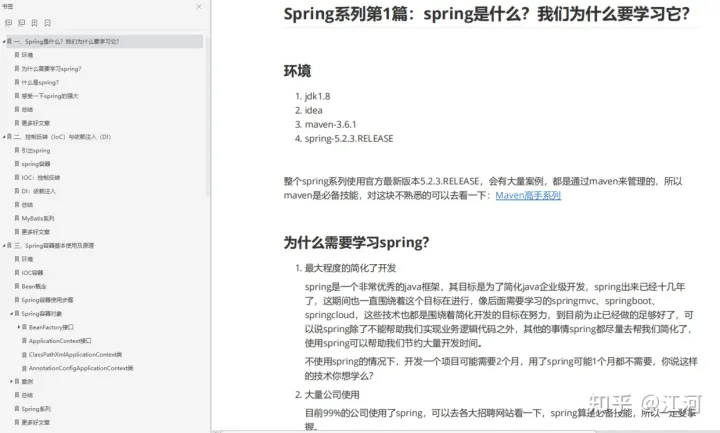Viewport: 720px width, 433px height.
Task: Open 总结 bookmark just above MyBatis系列
Action: coord(27,205)
